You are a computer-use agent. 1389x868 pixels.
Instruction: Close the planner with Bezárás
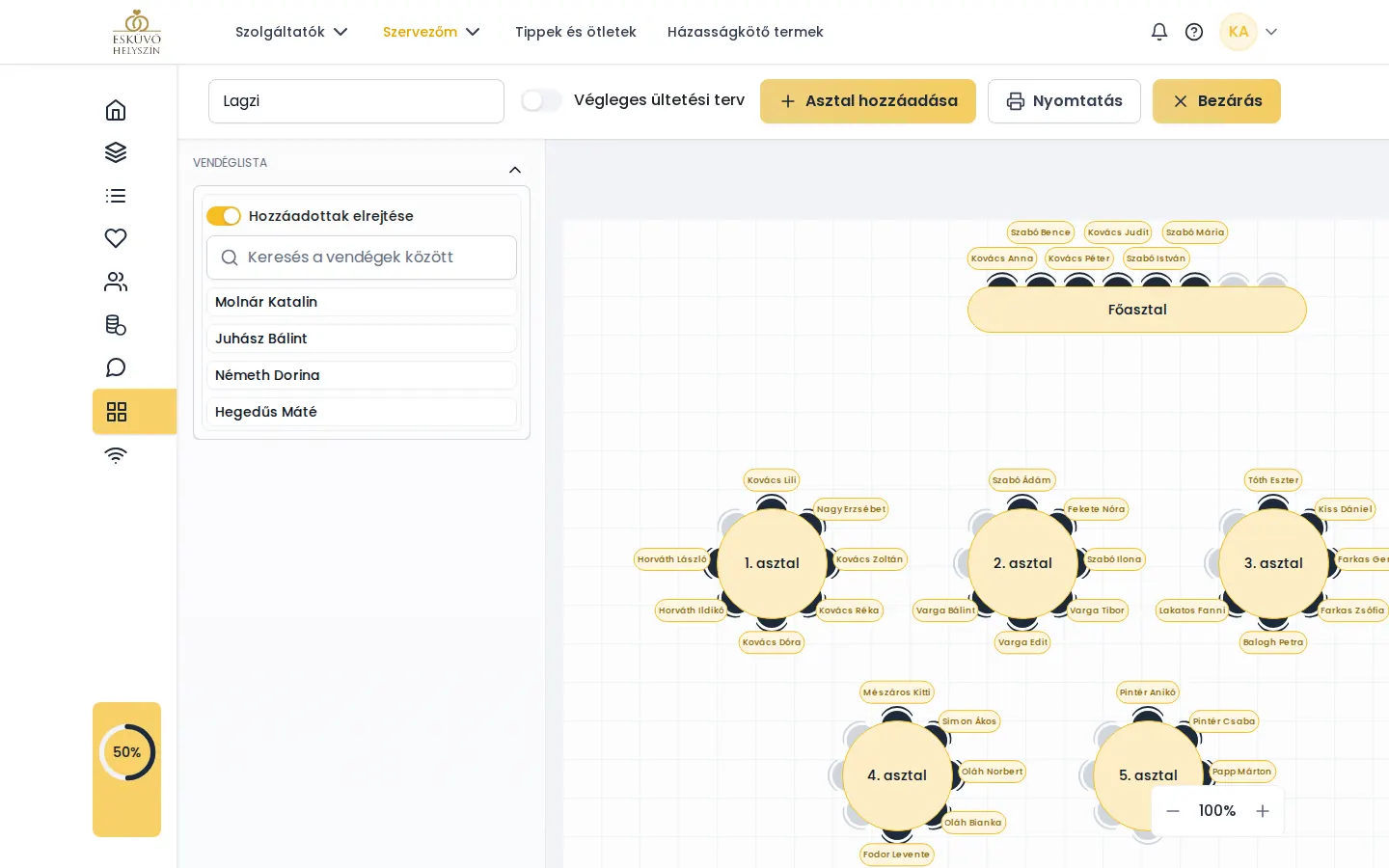(1216, 101)
